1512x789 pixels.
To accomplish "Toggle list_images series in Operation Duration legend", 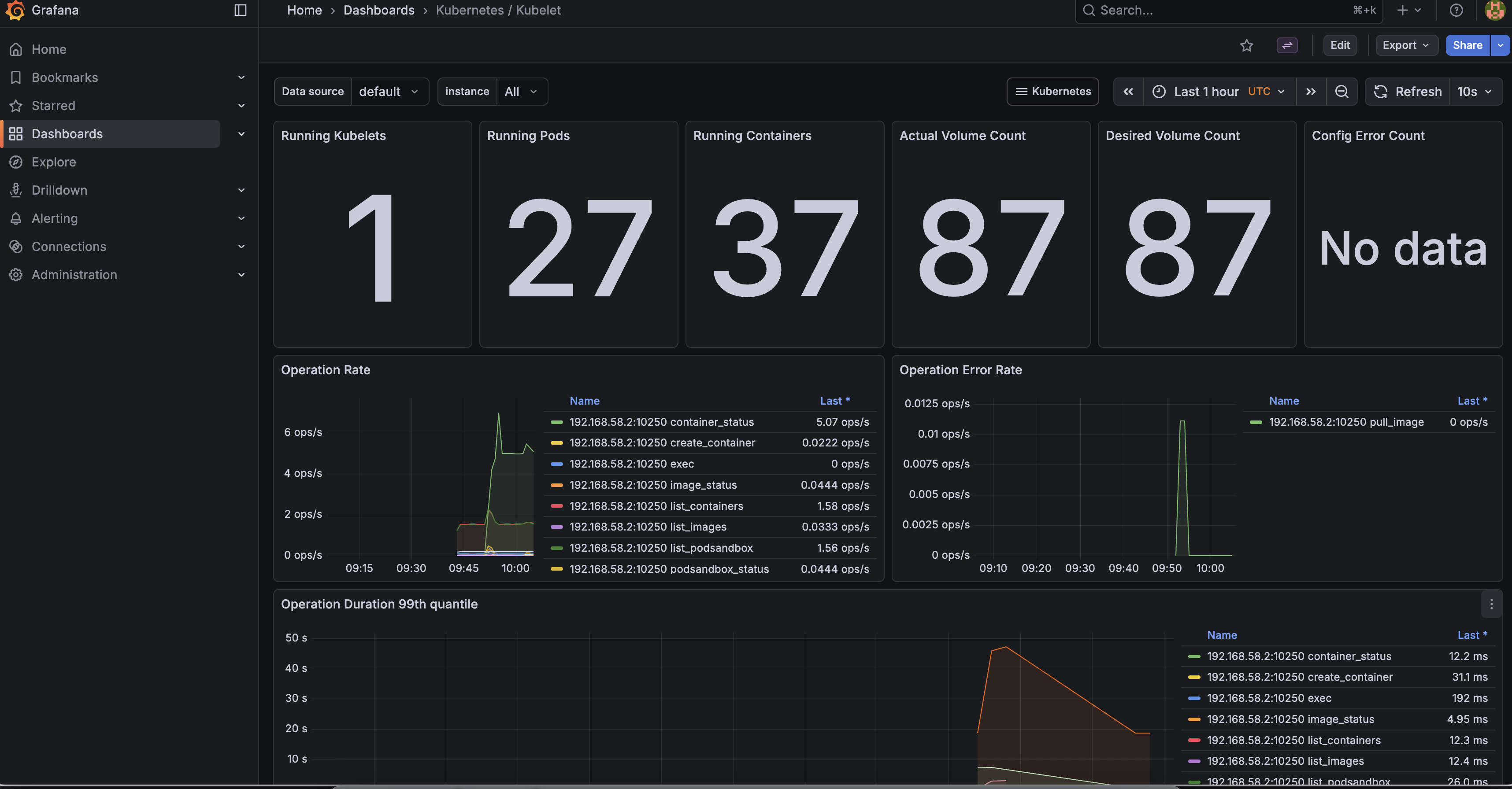I will (x=1285, y=761).
